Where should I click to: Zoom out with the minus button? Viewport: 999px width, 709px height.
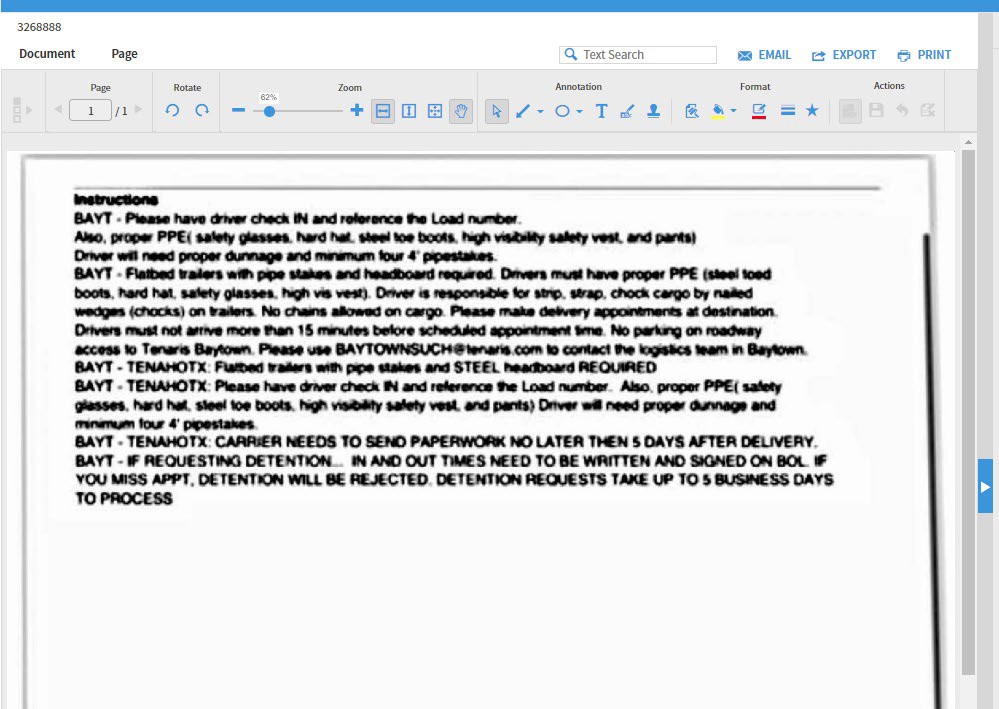(238, 110)
